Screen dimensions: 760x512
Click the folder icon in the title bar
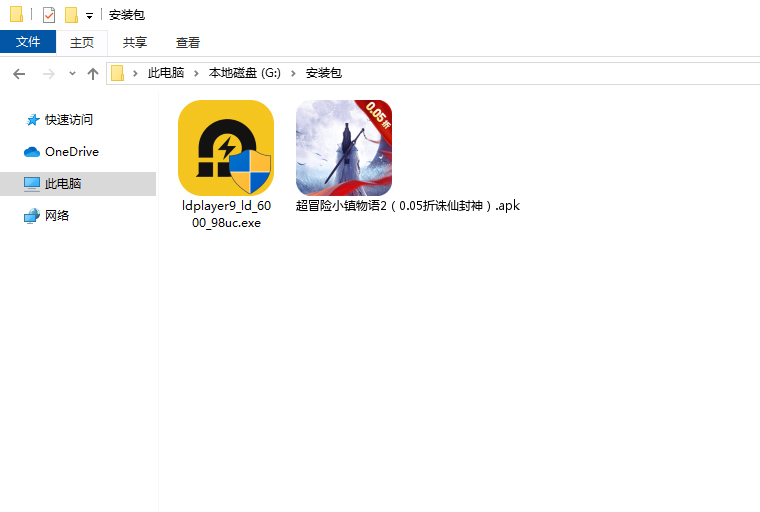pyautogui.click(x=16, y=14)
